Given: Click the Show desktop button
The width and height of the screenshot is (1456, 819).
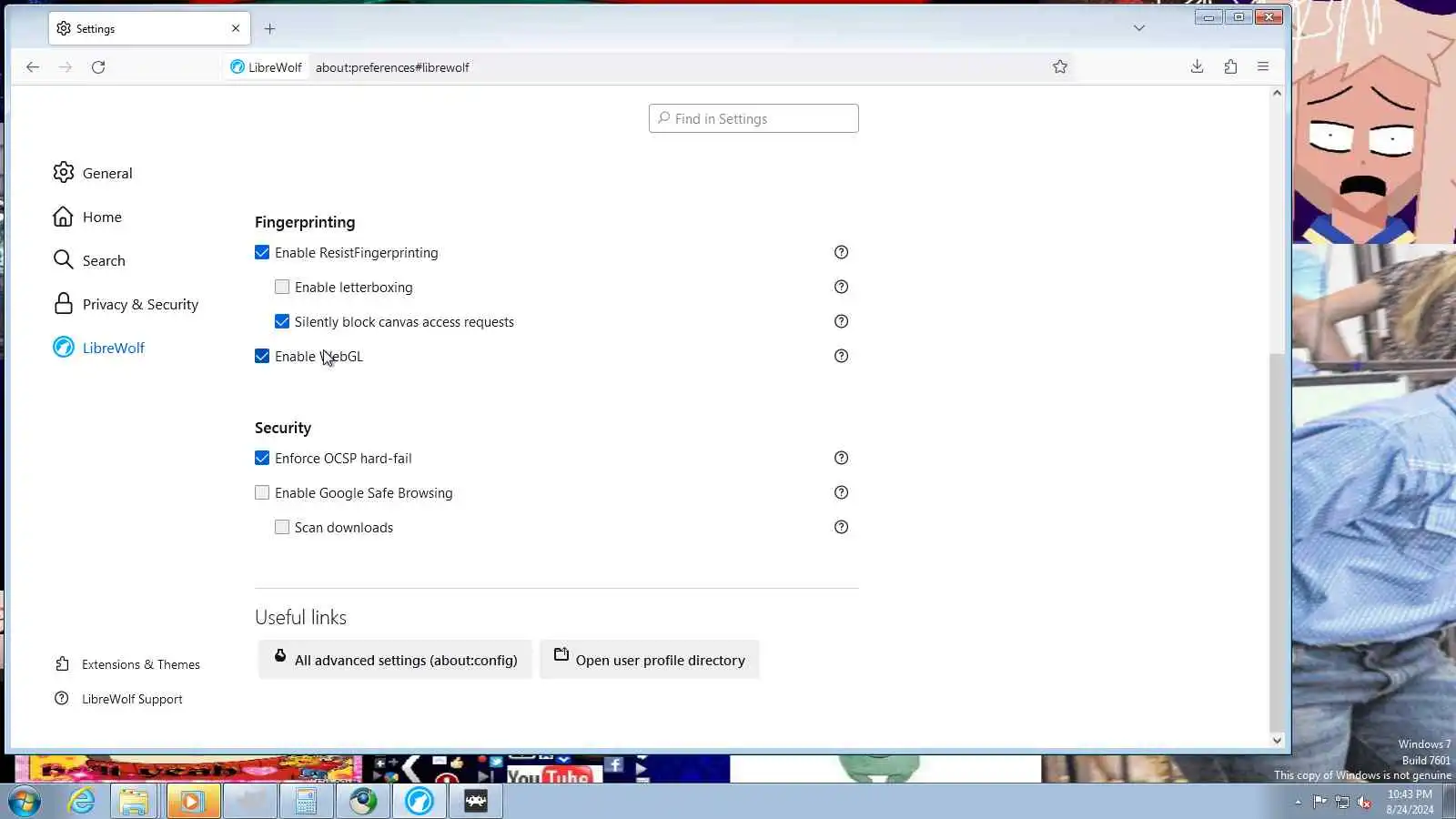Looking at the screenshot, I should click(x=1449, y=802).
